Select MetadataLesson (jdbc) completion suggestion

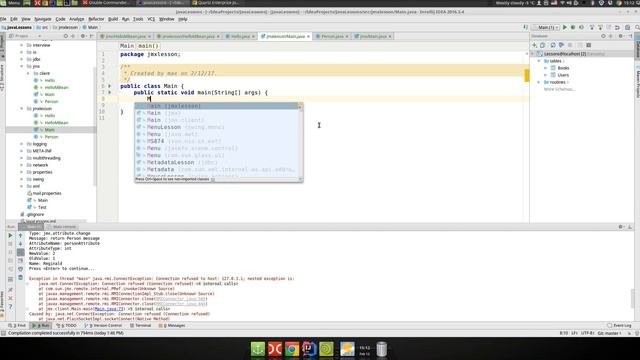click(x=219, y=162)
